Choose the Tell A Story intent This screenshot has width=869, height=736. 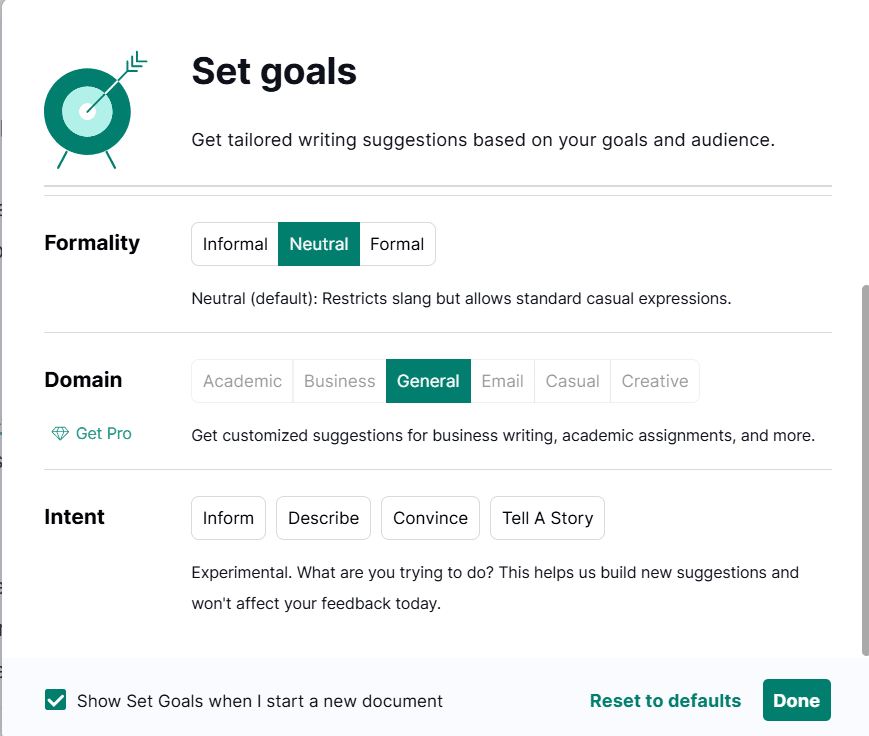pyautogui.click(x=547, y=518)
